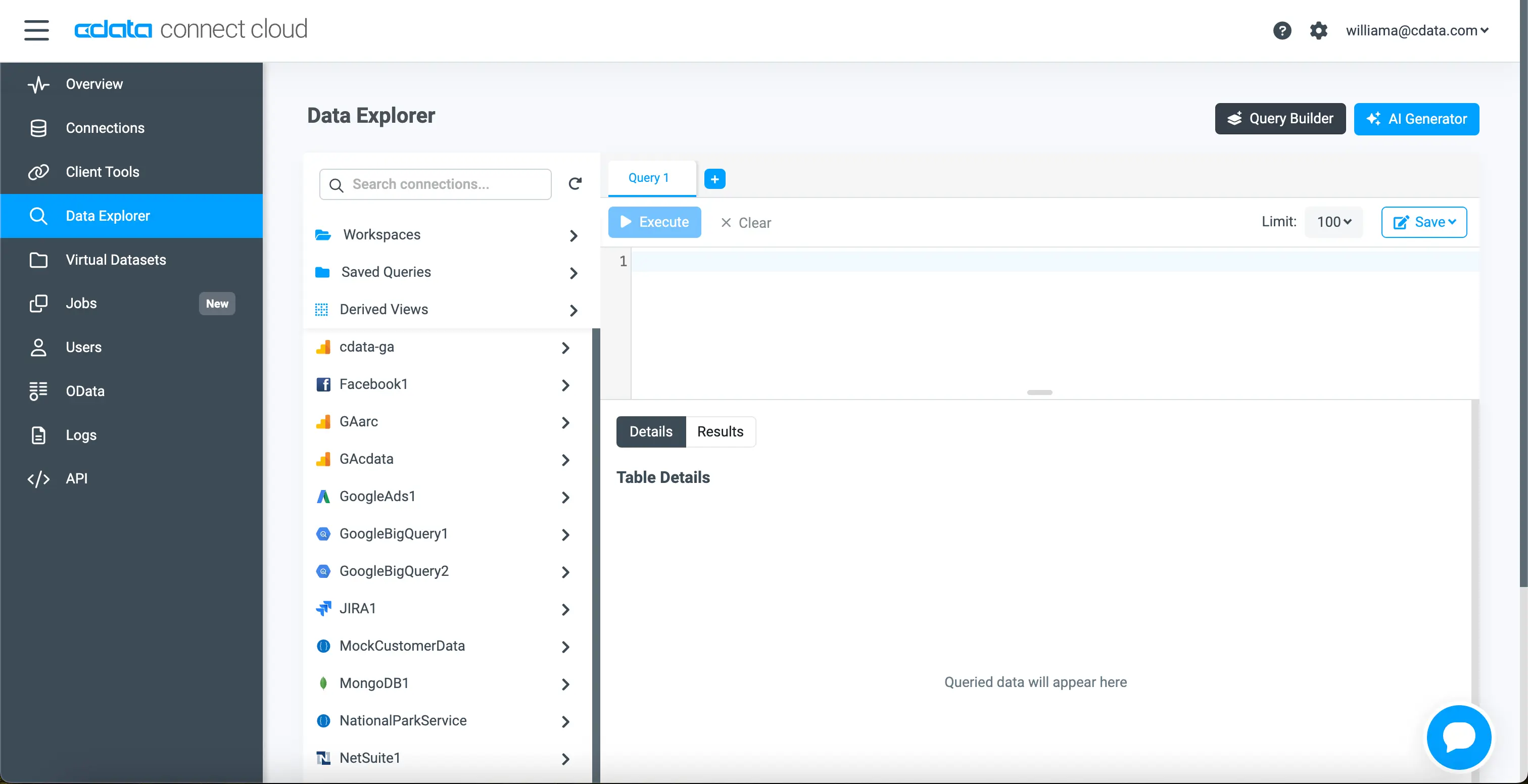Refresh the connections list

[575, 184]
